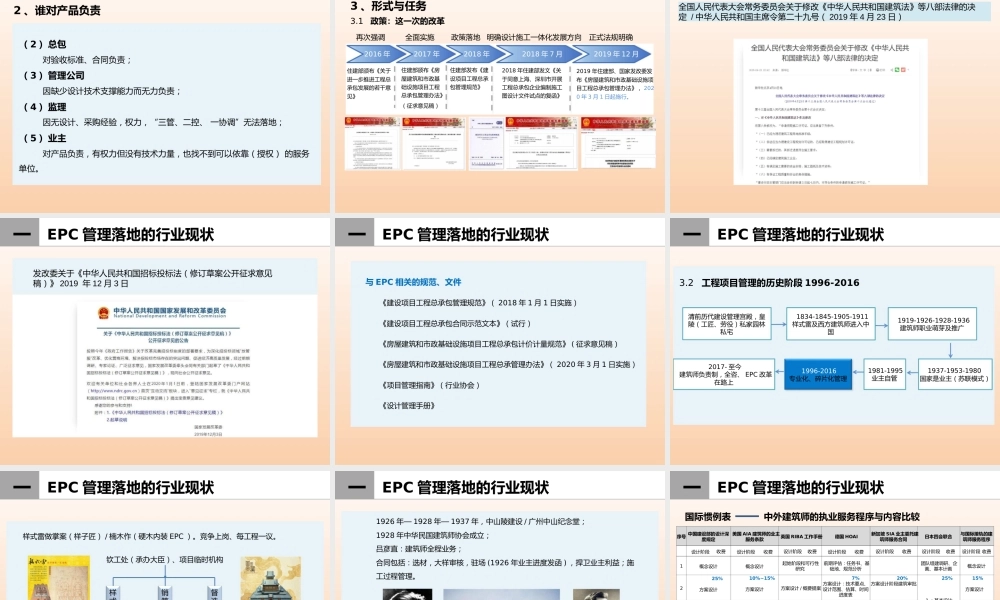This screenshot has width=1000, height=600.
Task: Click the line 1926年—1928年—1937年,中山陵建设
Action: point(480,521)
